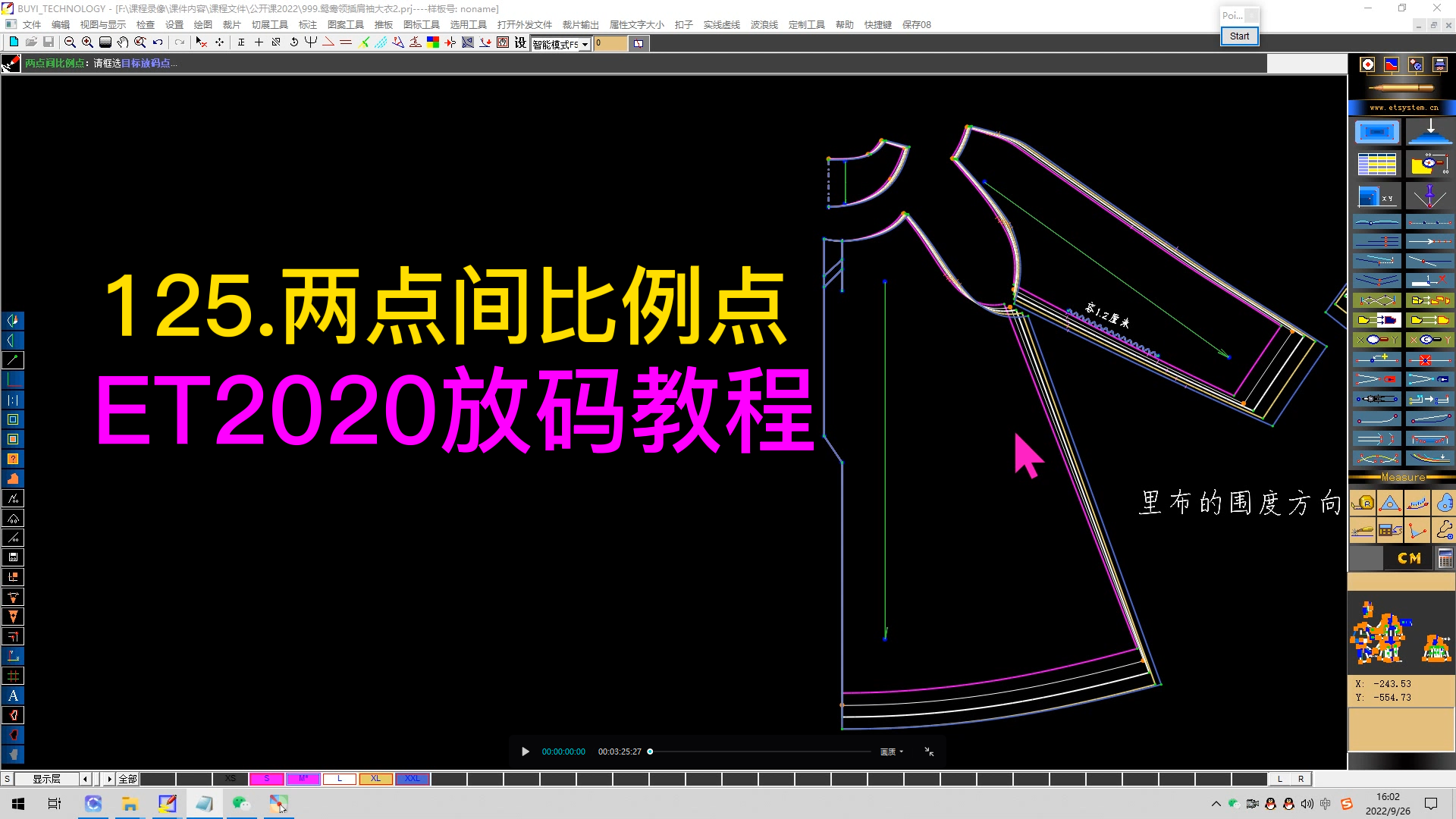1456x819 pixels.
Task: Click the Start button in Poi window
Action: 1239,36
